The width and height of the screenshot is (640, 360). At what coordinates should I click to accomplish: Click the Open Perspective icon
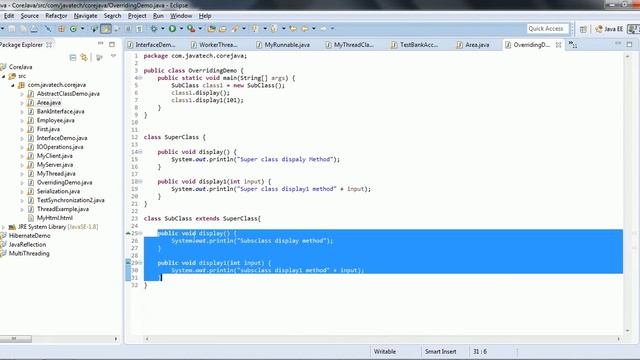point(583,29)
